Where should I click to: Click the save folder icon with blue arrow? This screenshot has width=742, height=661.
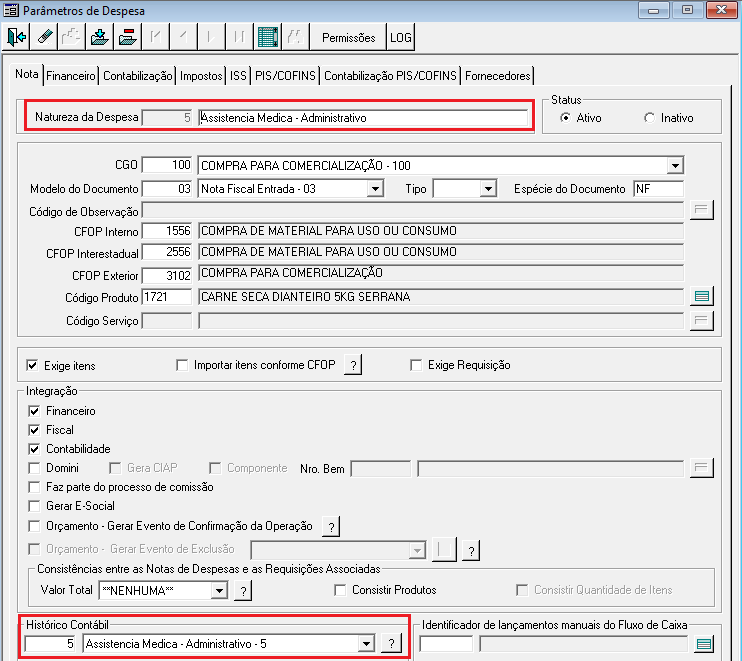(x=99, y=37)
